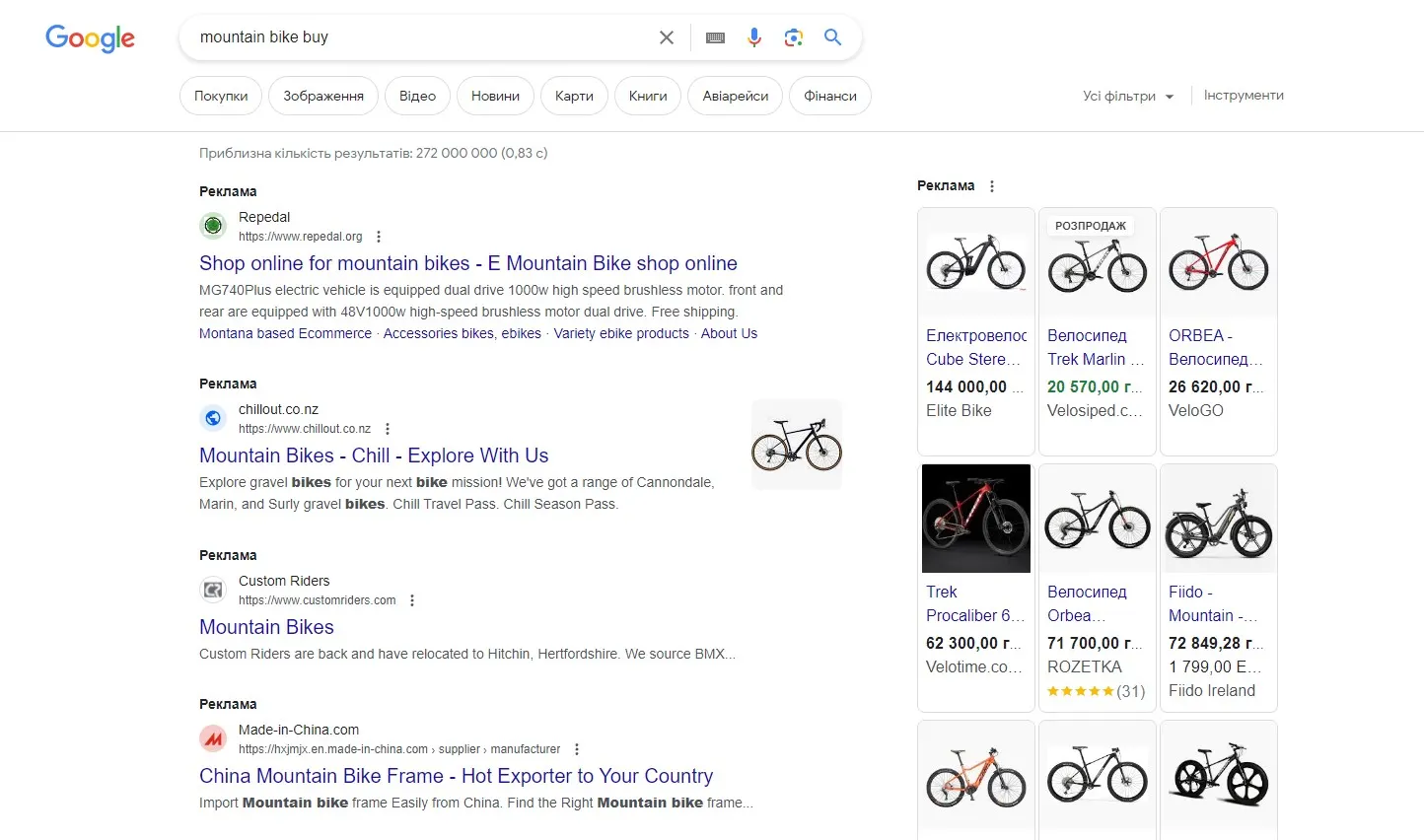Click the Made-in-China.com red favicon
This screenshot has width=1424, height=840.
click(213, 738)
